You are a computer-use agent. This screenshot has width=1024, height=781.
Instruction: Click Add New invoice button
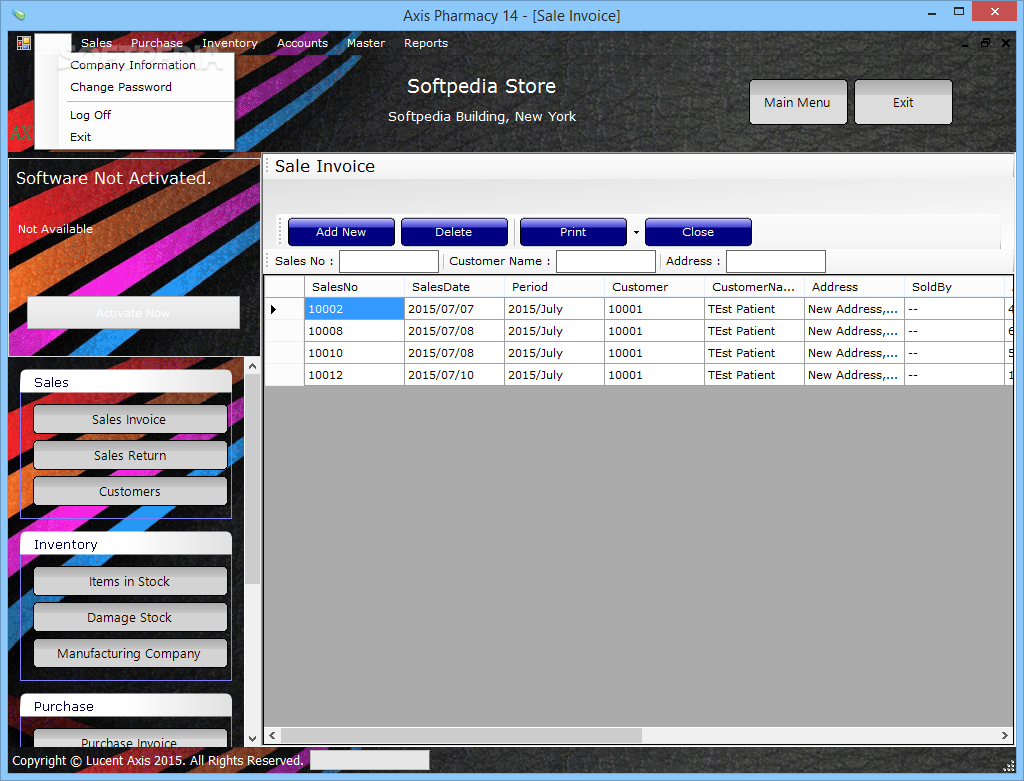point(341,232)
